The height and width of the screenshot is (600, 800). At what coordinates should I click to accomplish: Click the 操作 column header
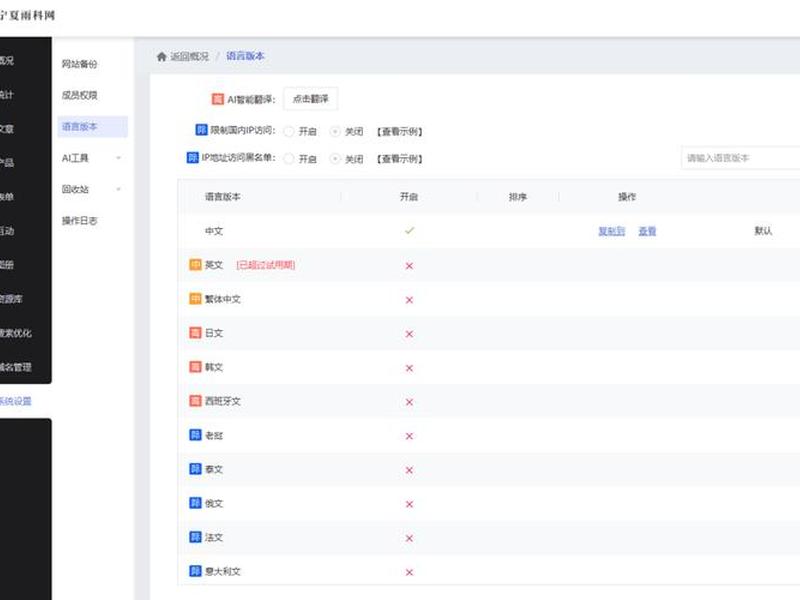click(627, 197)
